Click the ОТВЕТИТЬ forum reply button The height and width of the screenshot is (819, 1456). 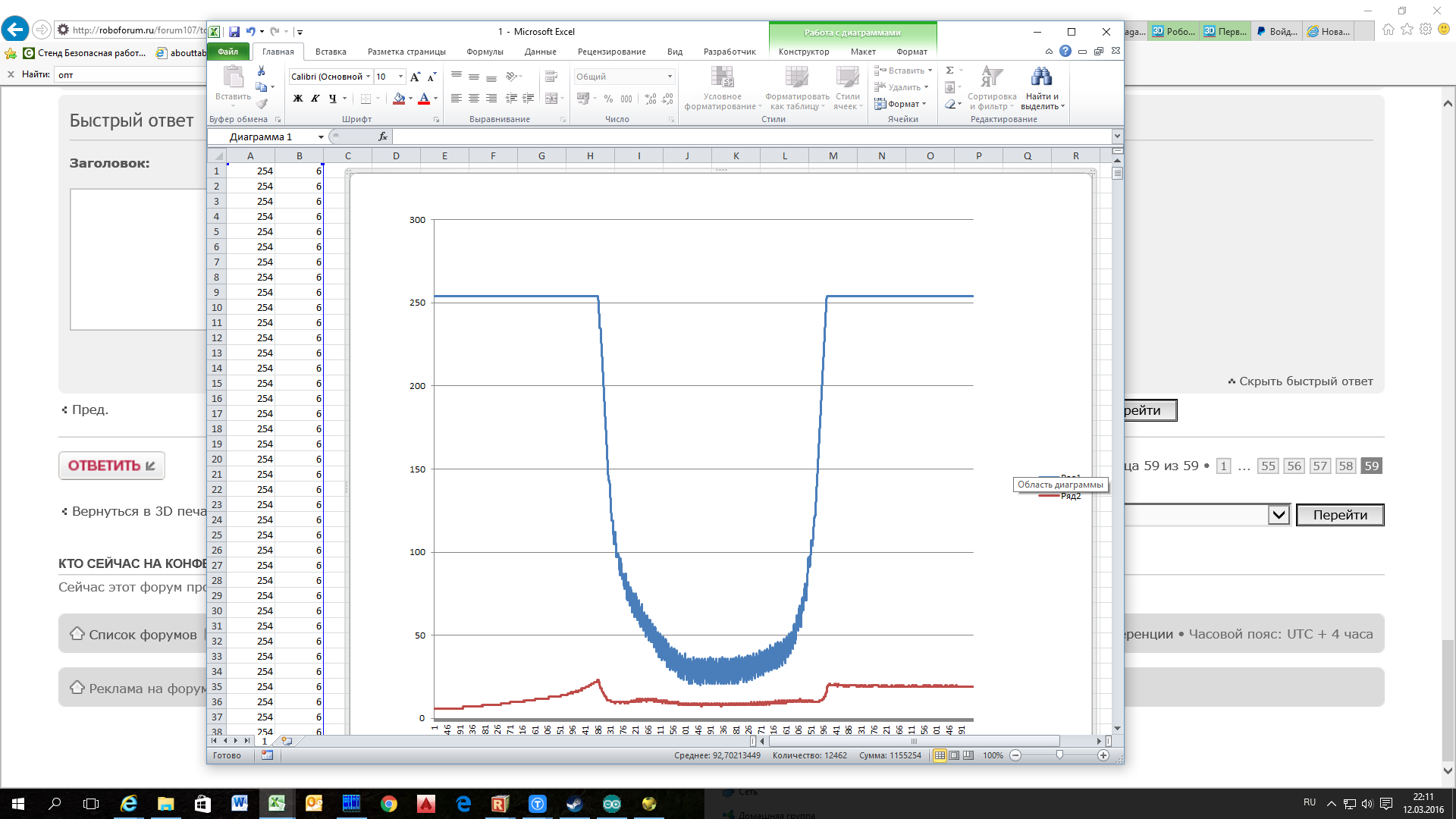(x=111, y=466)
